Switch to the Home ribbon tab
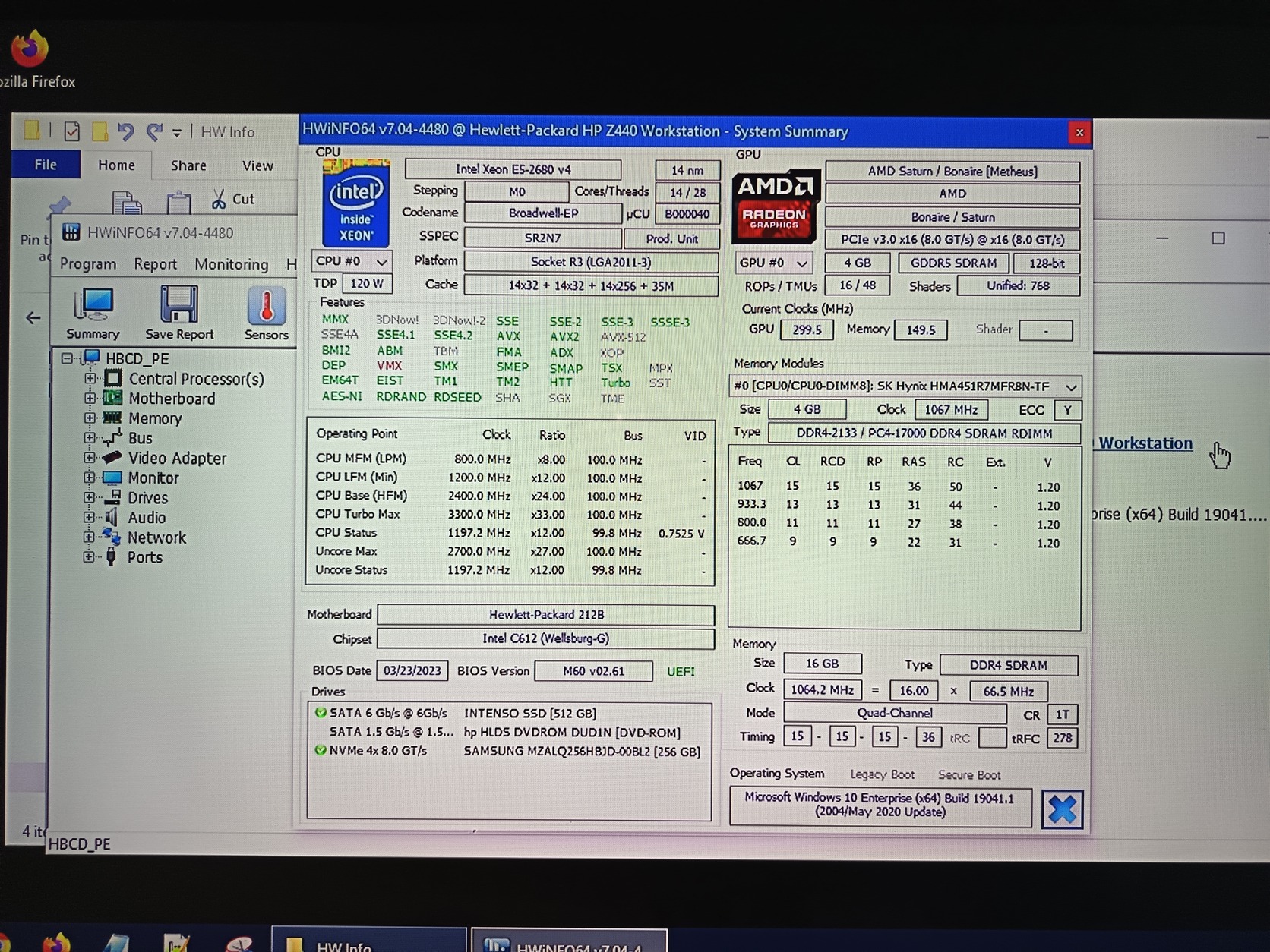This screenshot has width=1270, height=952. 116,165
